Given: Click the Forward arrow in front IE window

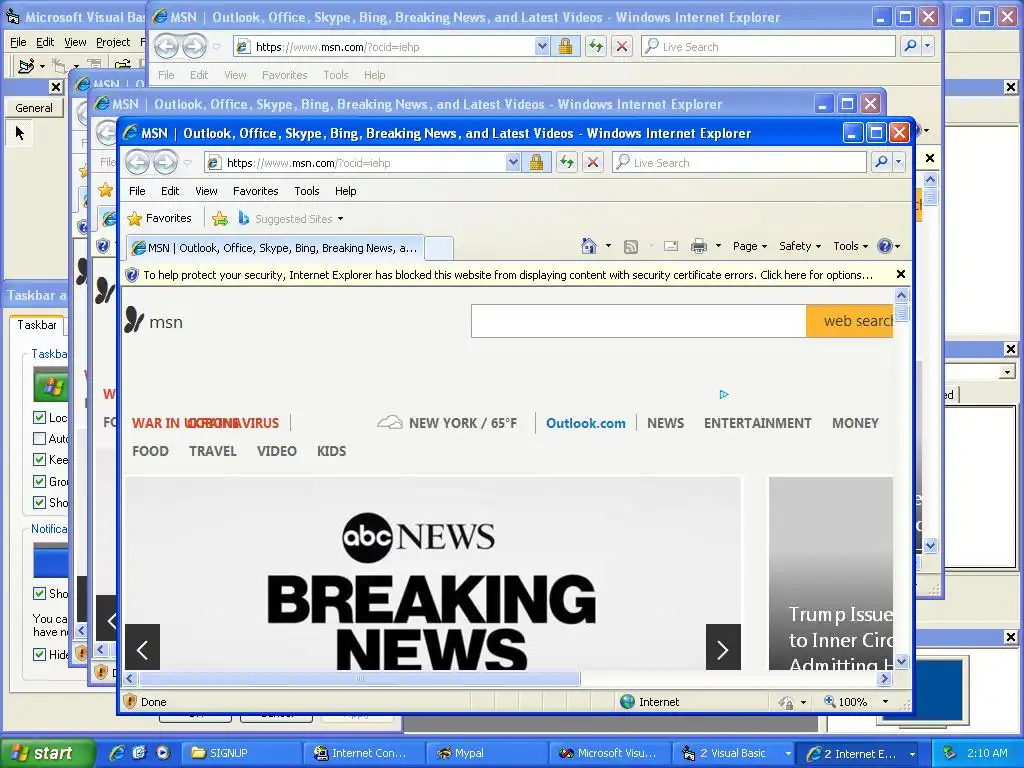Looking at the screenshot, I should pos(165,163).
